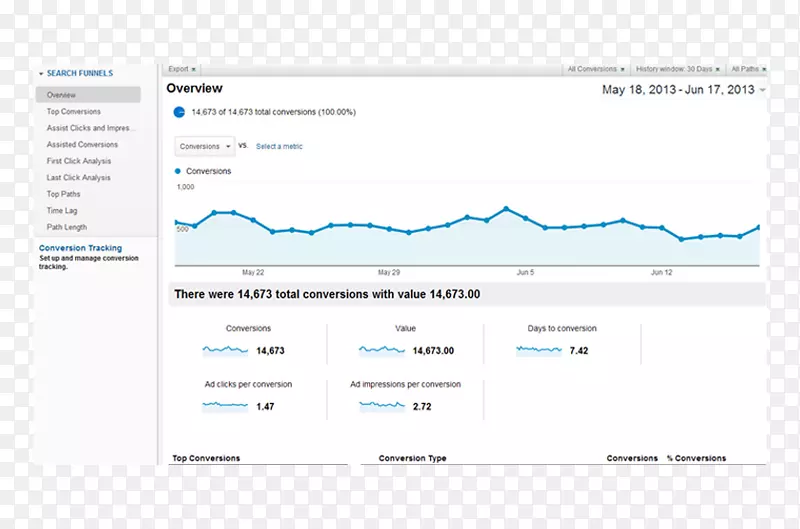The height and width of the screenshot is (529, 800).
Task: Click the Ad clicks per conversion sparkline
Action: pyautogui.click(x=227, y=406)
